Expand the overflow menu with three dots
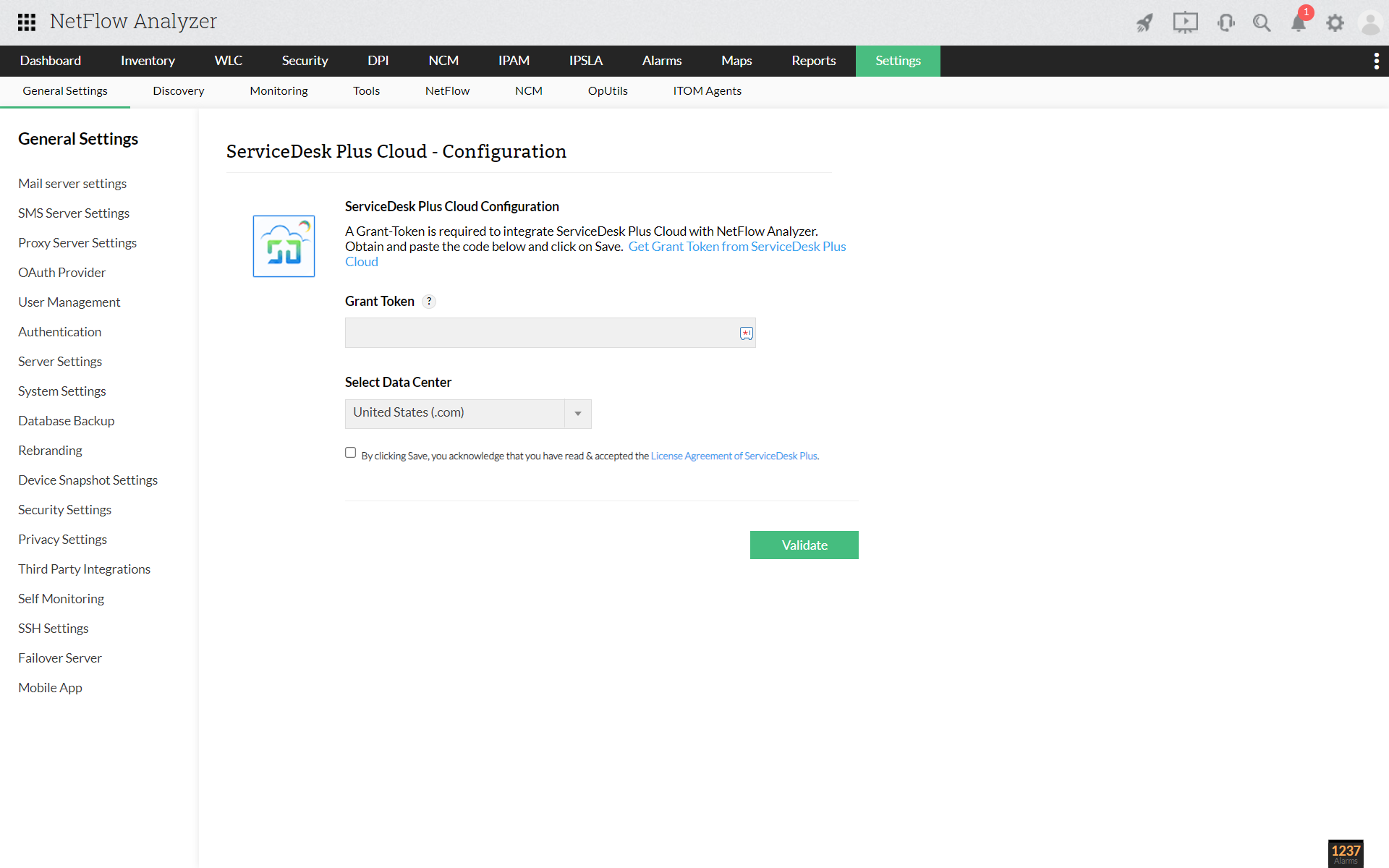The image size is (1389, 868). pos(1377,61)
